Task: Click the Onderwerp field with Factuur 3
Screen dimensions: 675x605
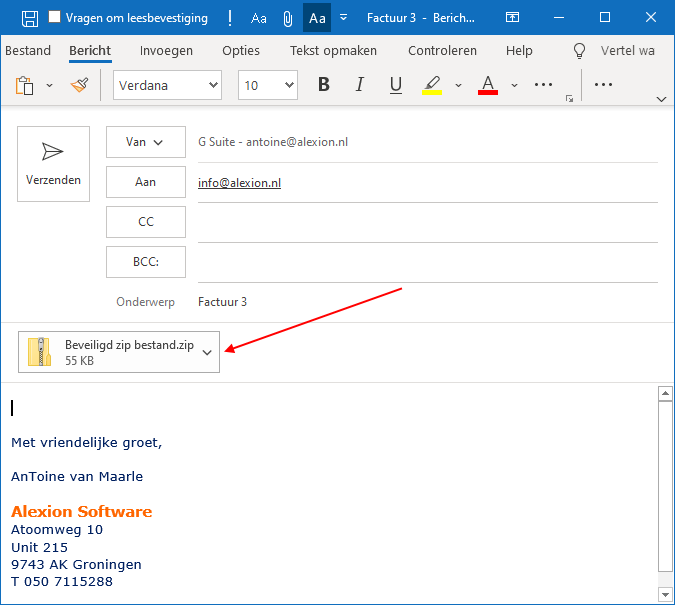Action: click(x=427, y=302)
